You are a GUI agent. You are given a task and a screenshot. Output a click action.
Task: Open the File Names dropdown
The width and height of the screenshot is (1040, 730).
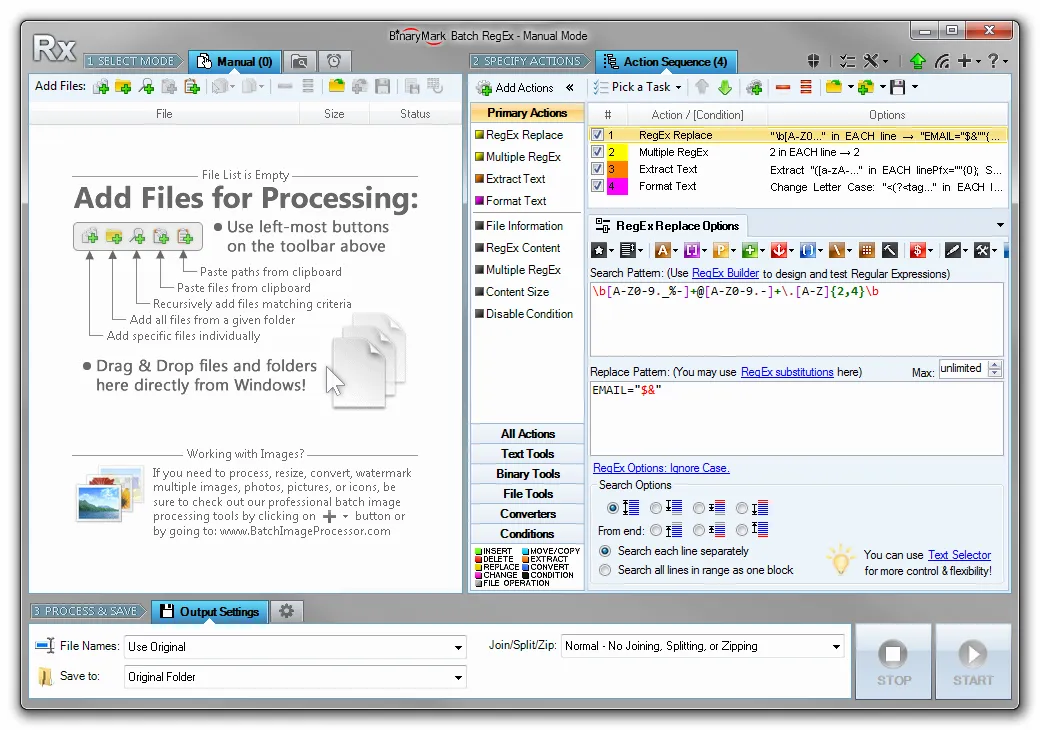click(x=457, y=646)
